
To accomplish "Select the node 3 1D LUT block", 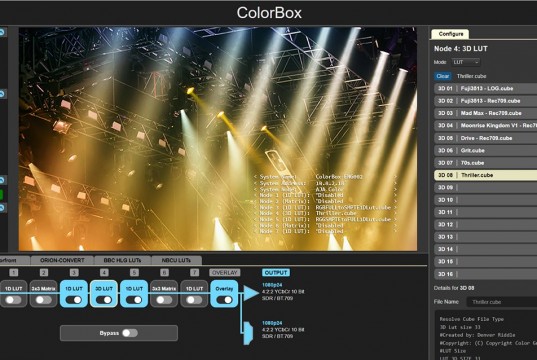I will tap(74, 294).
